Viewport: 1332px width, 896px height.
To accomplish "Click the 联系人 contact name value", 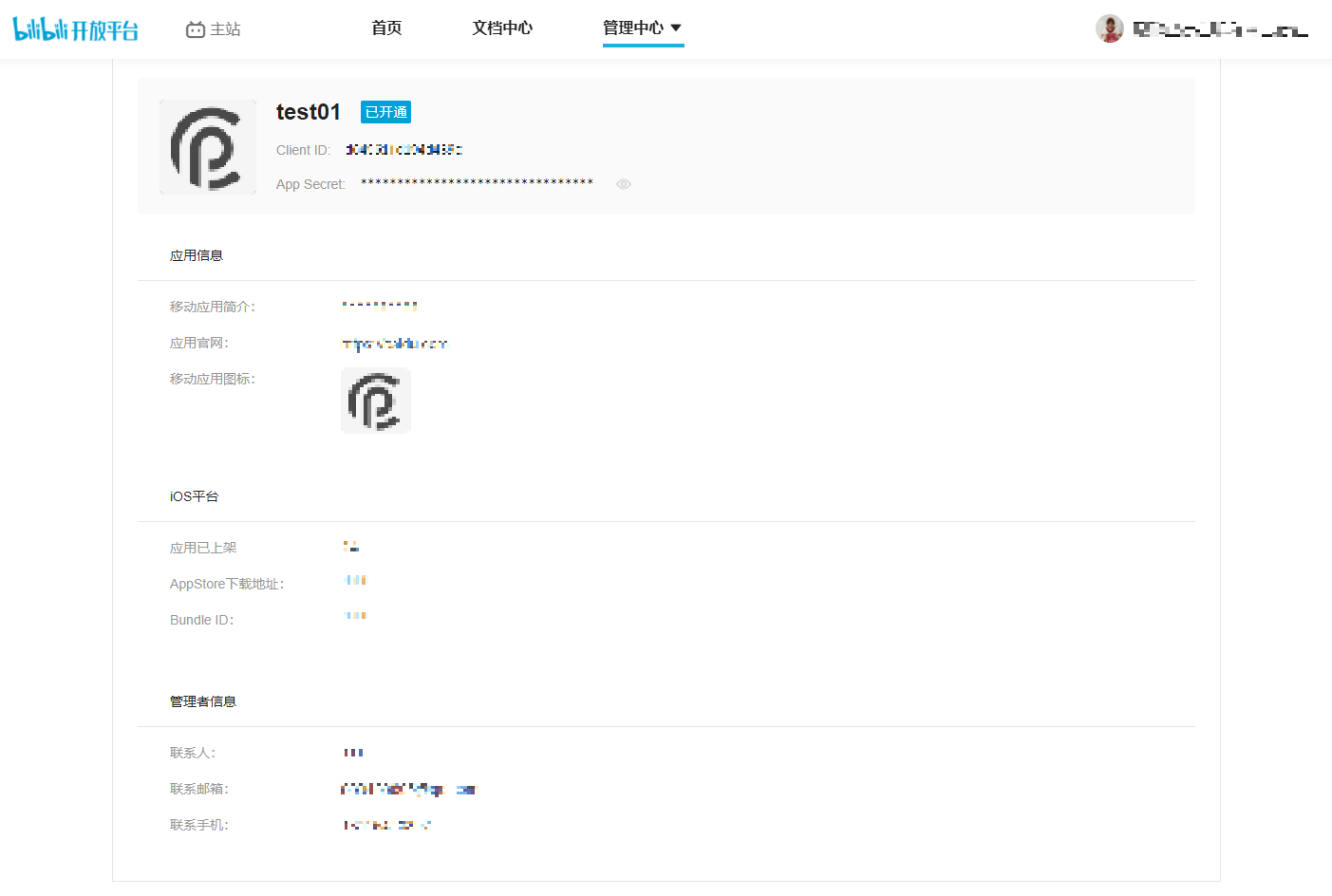I will 353,753.
